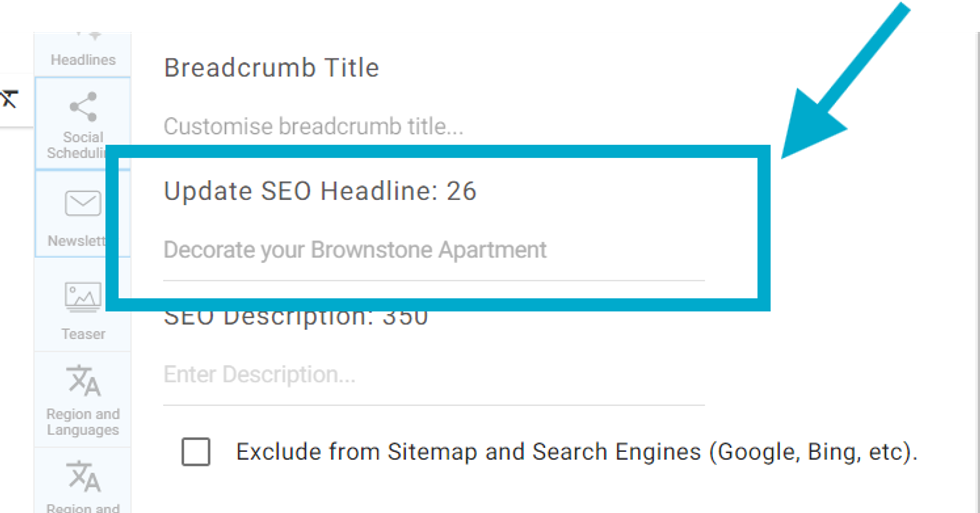The width and height of the screenshot is (980, 513).
Task: Click the Breadcrumb Title heading
Action: click(271, 68)
